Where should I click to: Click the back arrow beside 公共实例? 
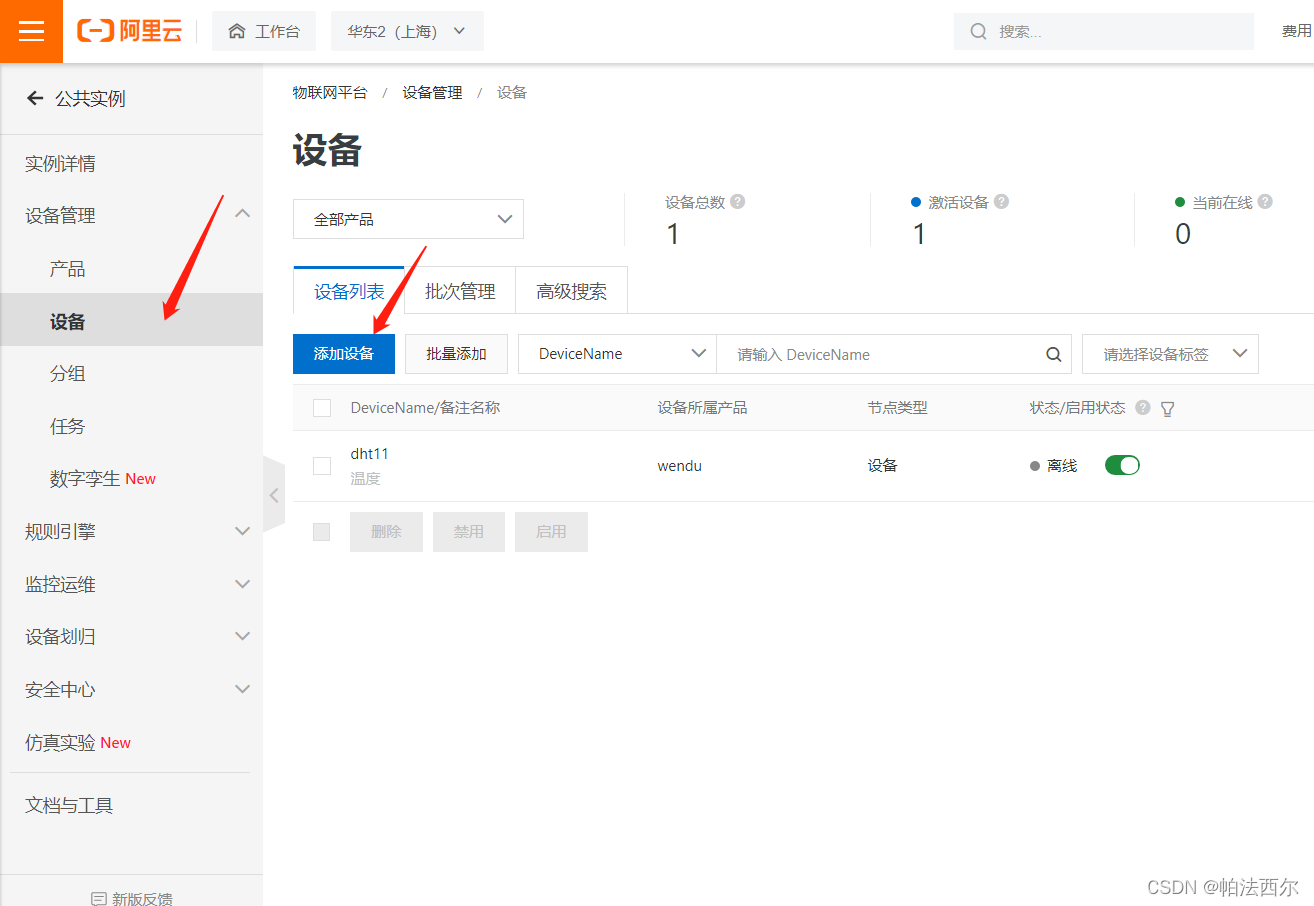pyautogui.click(x=34, y=98)
